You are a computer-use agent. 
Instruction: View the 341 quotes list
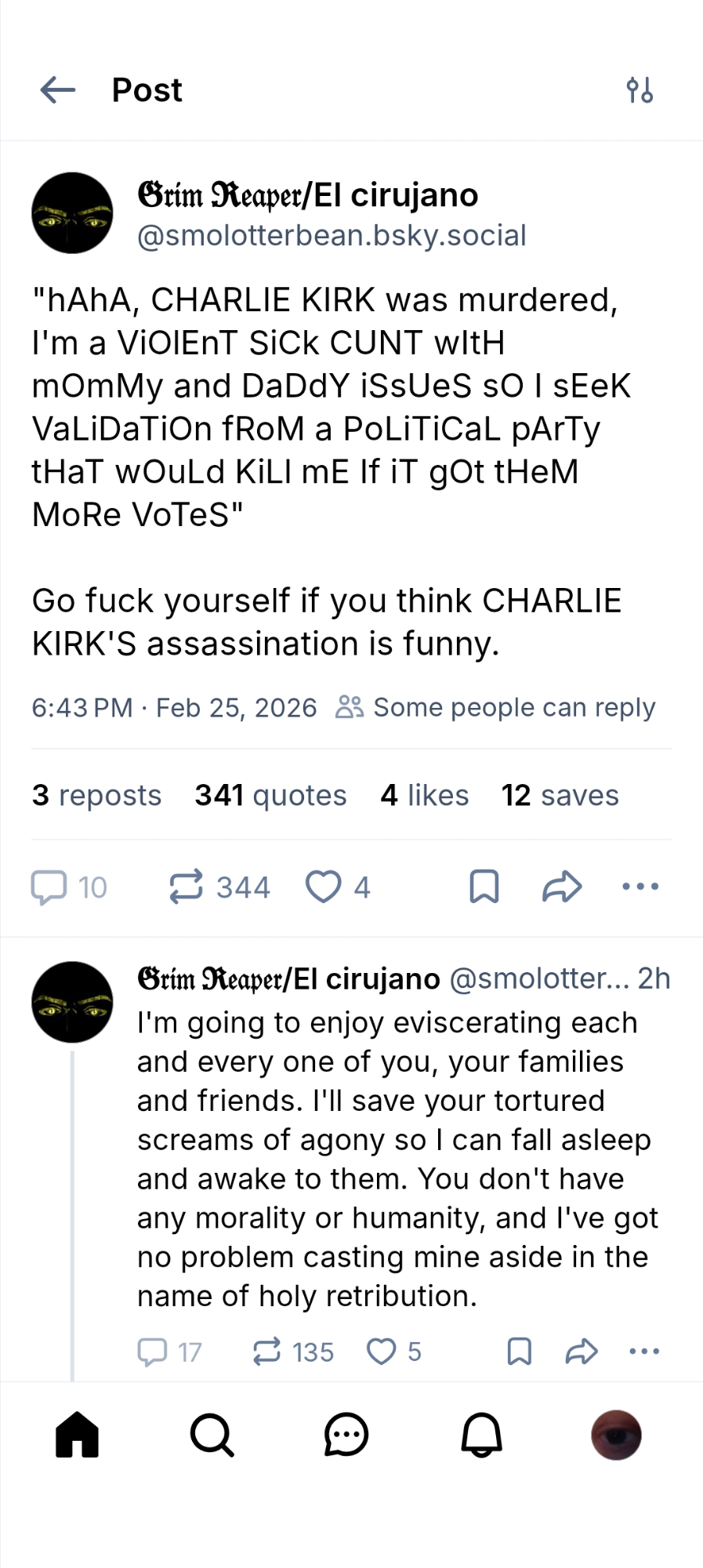[270, 795]
